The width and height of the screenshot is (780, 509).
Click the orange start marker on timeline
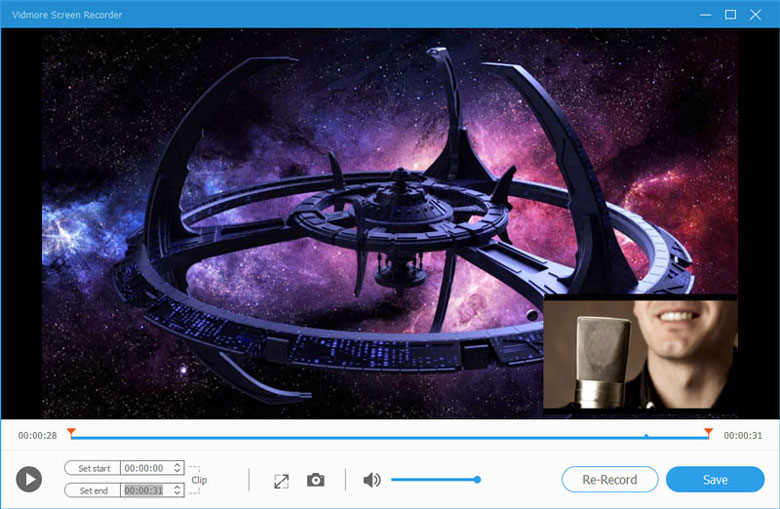point(71,432)
